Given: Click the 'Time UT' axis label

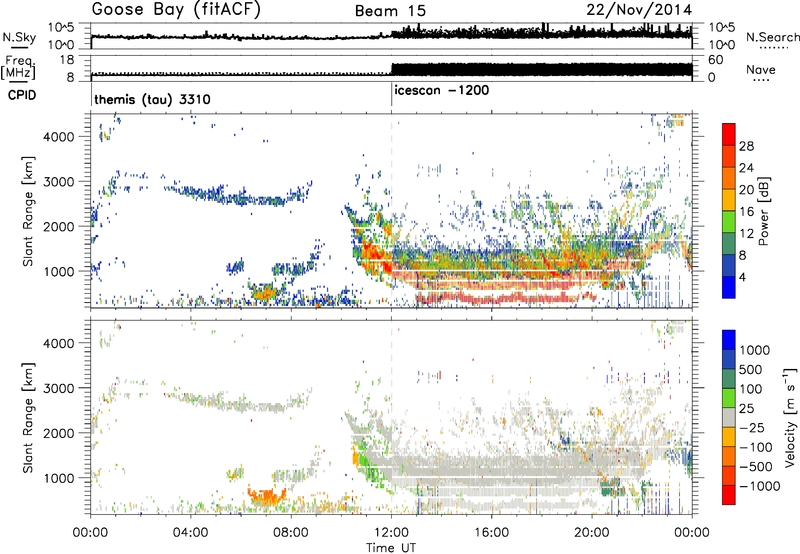Looking at the screenshot, I should point(391,548).
